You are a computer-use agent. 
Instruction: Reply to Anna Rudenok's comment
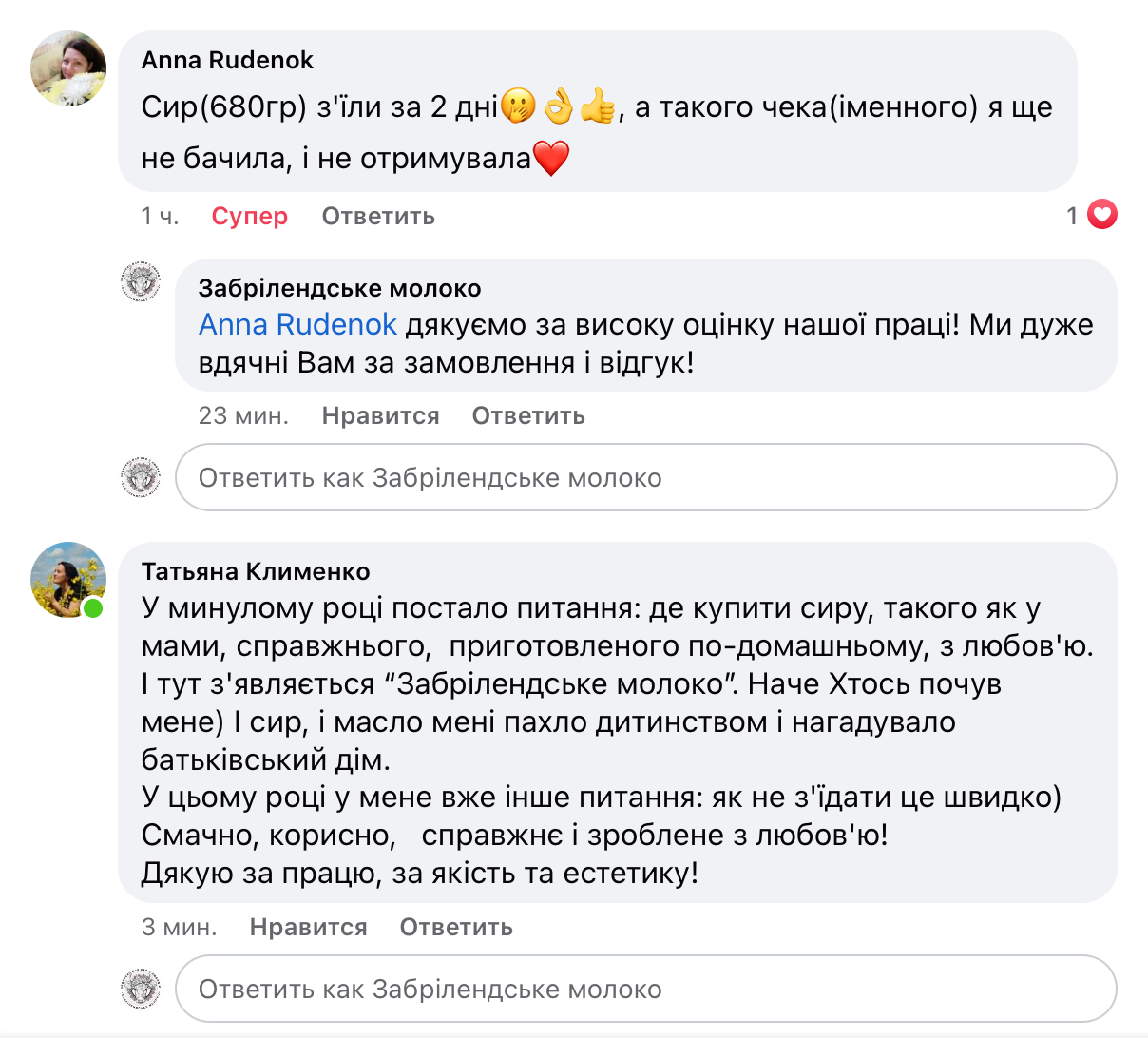tap(378, 216)
